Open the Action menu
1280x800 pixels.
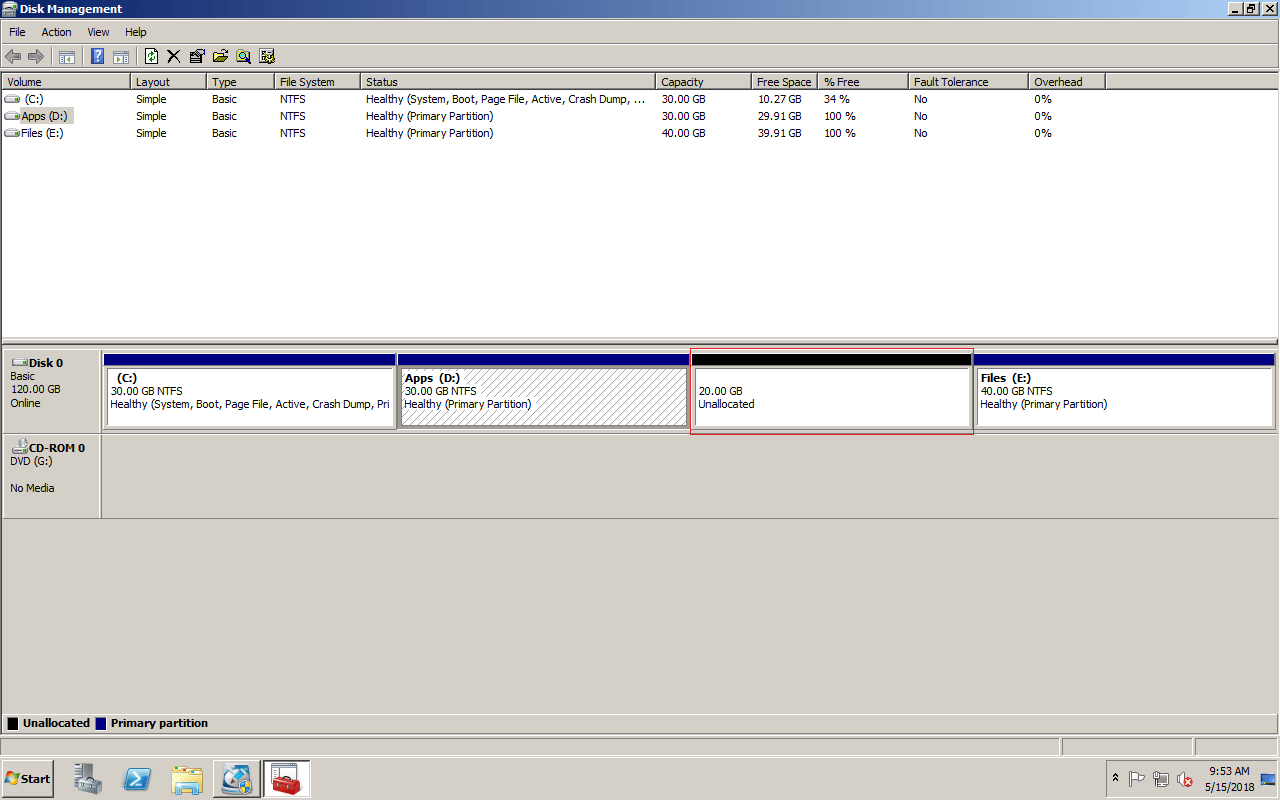click(x=56, y=32)
